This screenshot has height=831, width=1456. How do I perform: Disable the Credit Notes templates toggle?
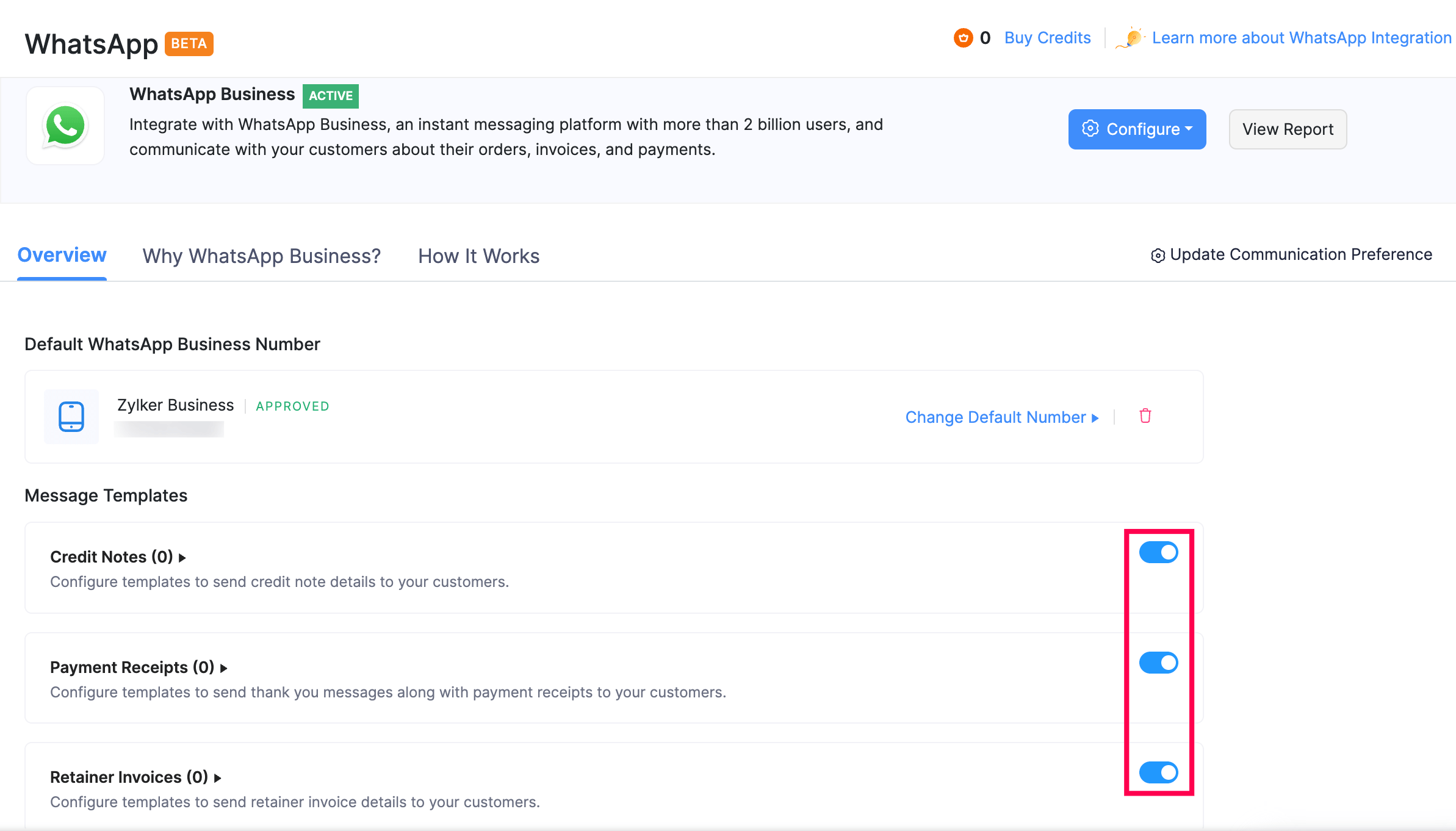point(1158,552)
